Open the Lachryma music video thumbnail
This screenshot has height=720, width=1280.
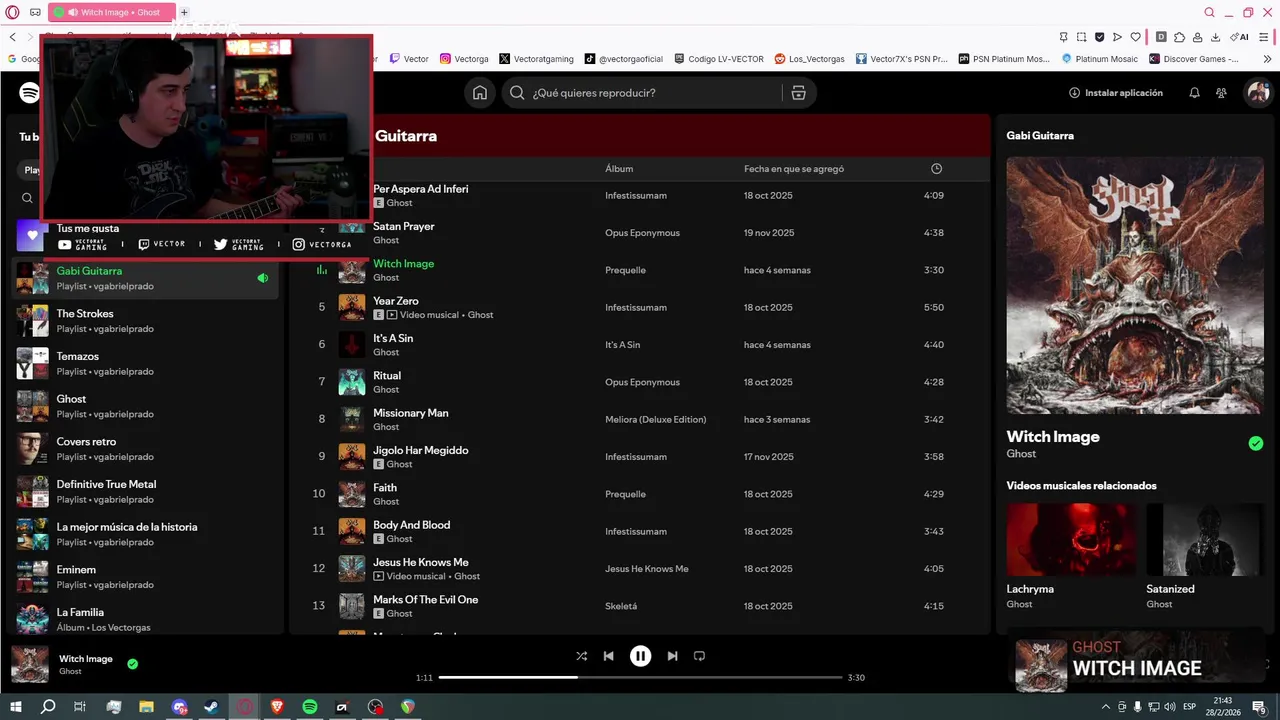(x=1071, y=539)
